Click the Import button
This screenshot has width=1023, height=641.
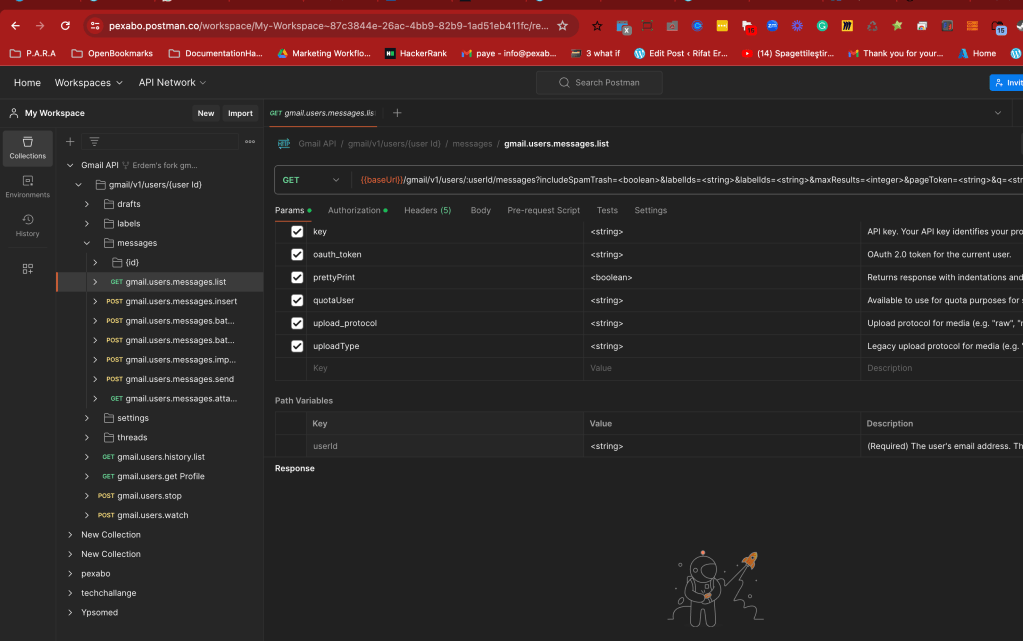coord(240,113)
